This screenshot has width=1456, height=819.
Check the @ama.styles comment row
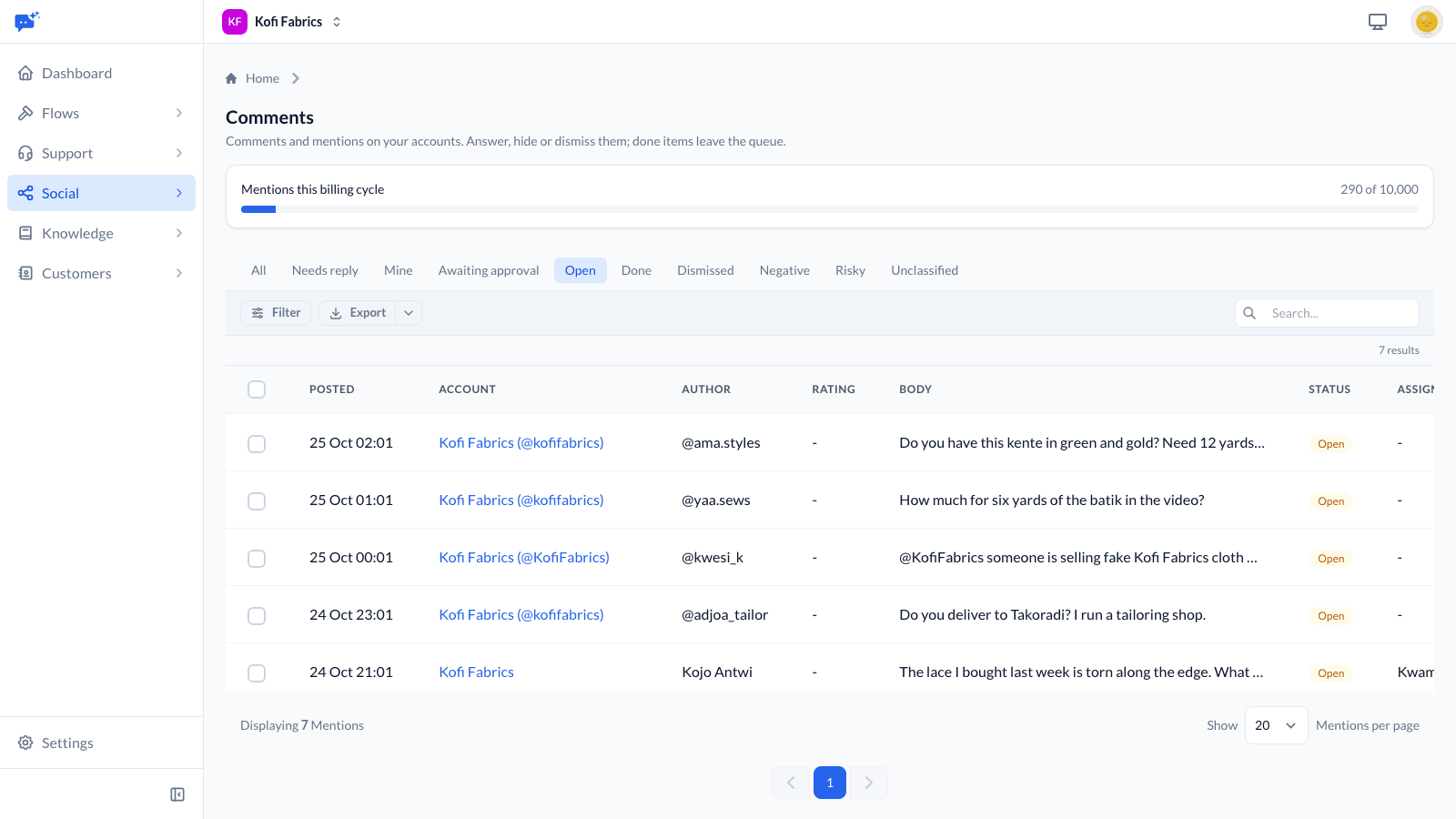pyautogui.click(x=257, y=444)
